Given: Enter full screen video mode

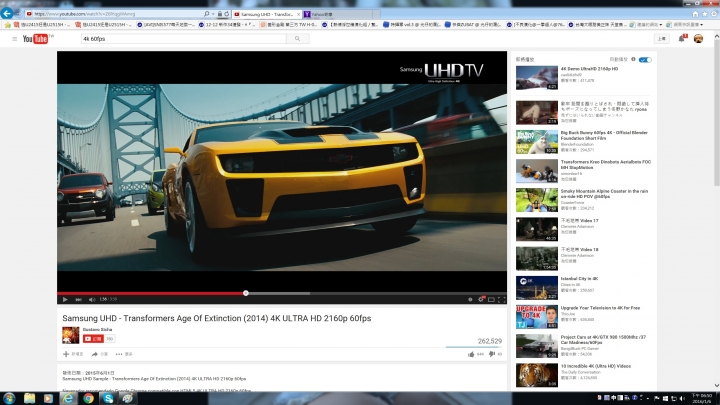Looking at the screenshot, I should [501, 299].
